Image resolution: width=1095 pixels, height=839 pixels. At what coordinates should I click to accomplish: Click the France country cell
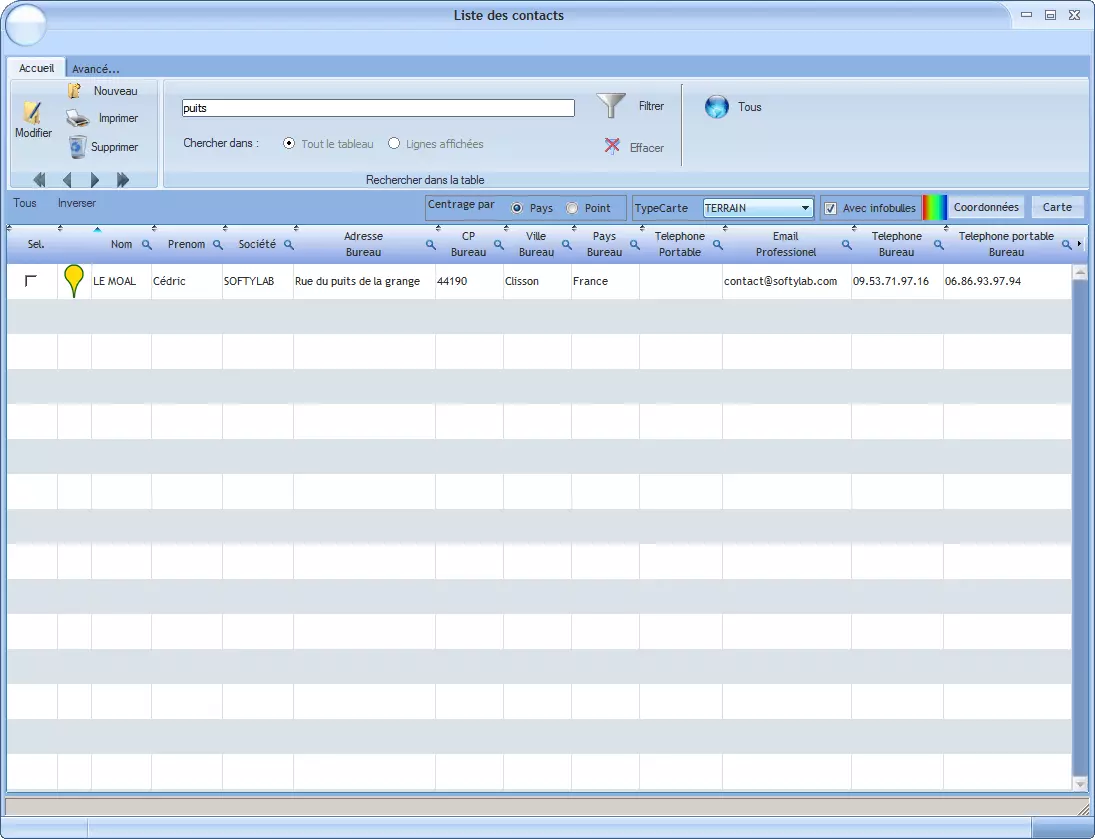[605, 281]
